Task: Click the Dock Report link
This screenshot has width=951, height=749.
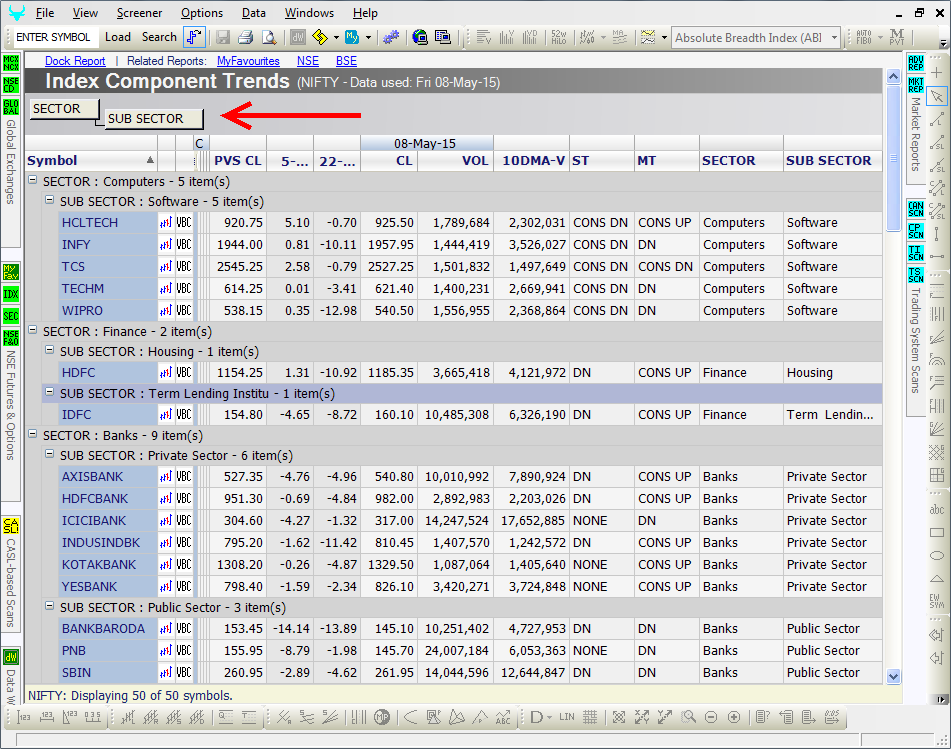Action: [75, 61]
